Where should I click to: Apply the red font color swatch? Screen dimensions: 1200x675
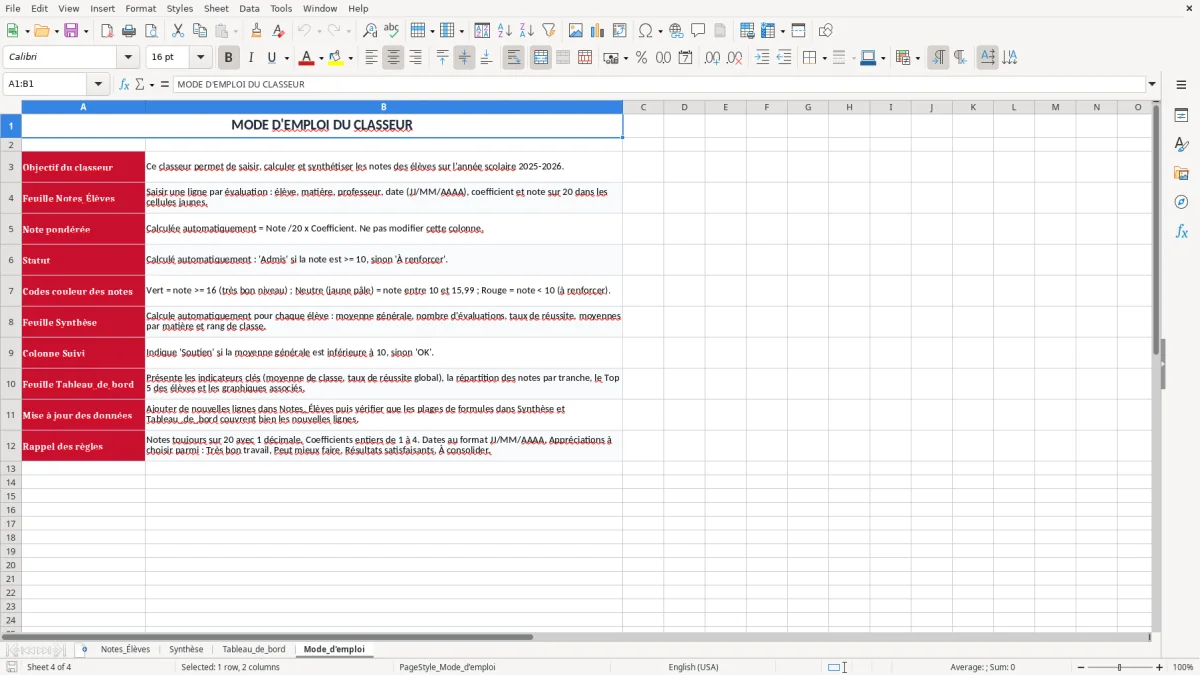click(306, 58)
